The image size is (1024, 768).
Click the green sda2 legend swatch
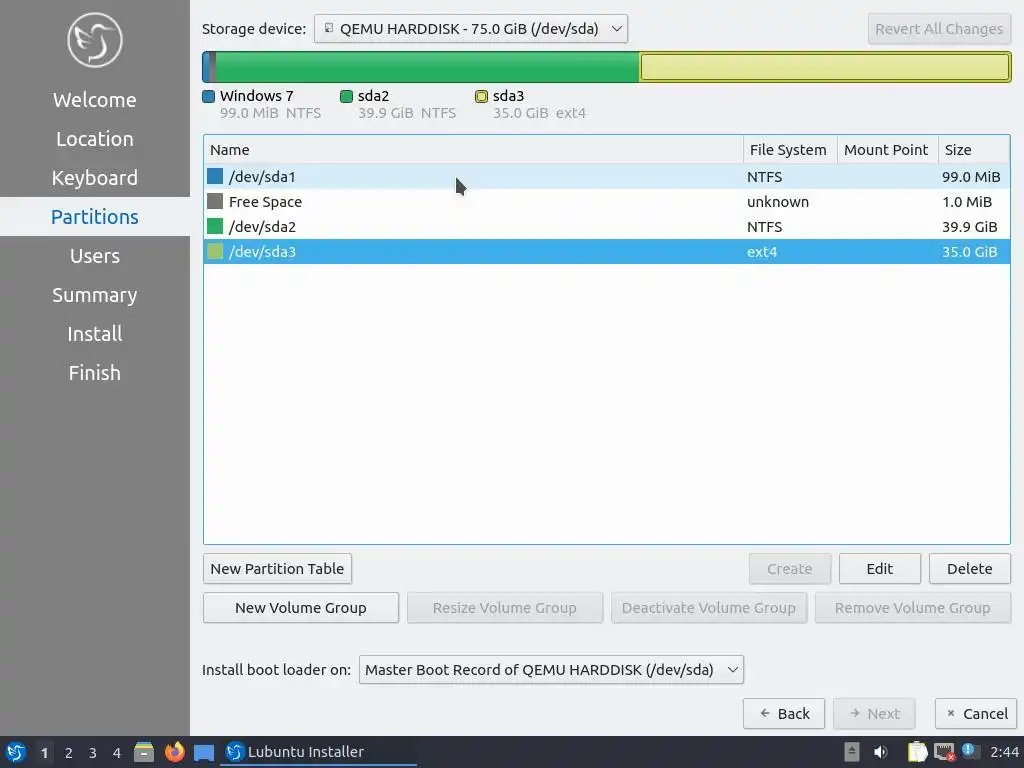click(x=346, y=97)
